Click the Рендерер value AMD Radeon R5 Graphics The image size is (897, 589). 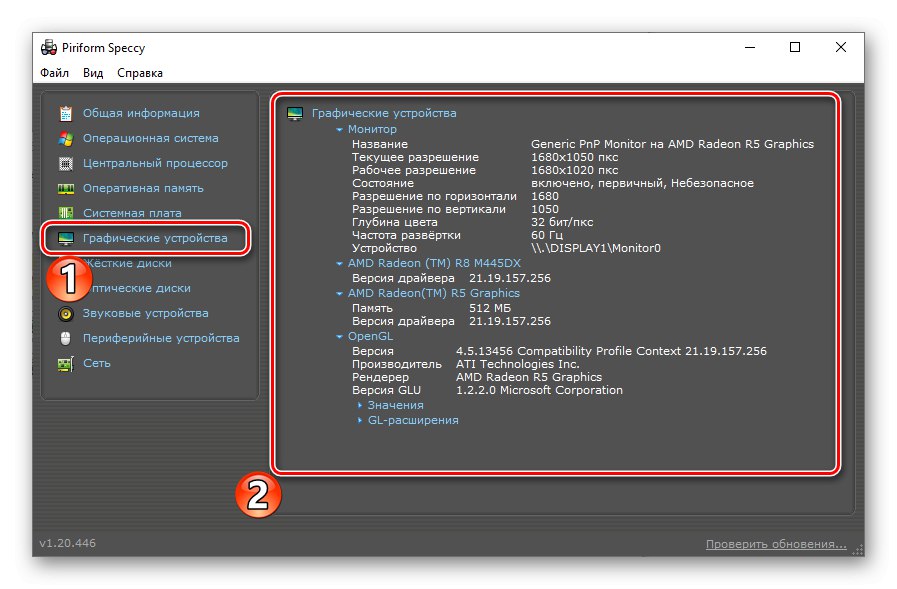tap(529, 377)
